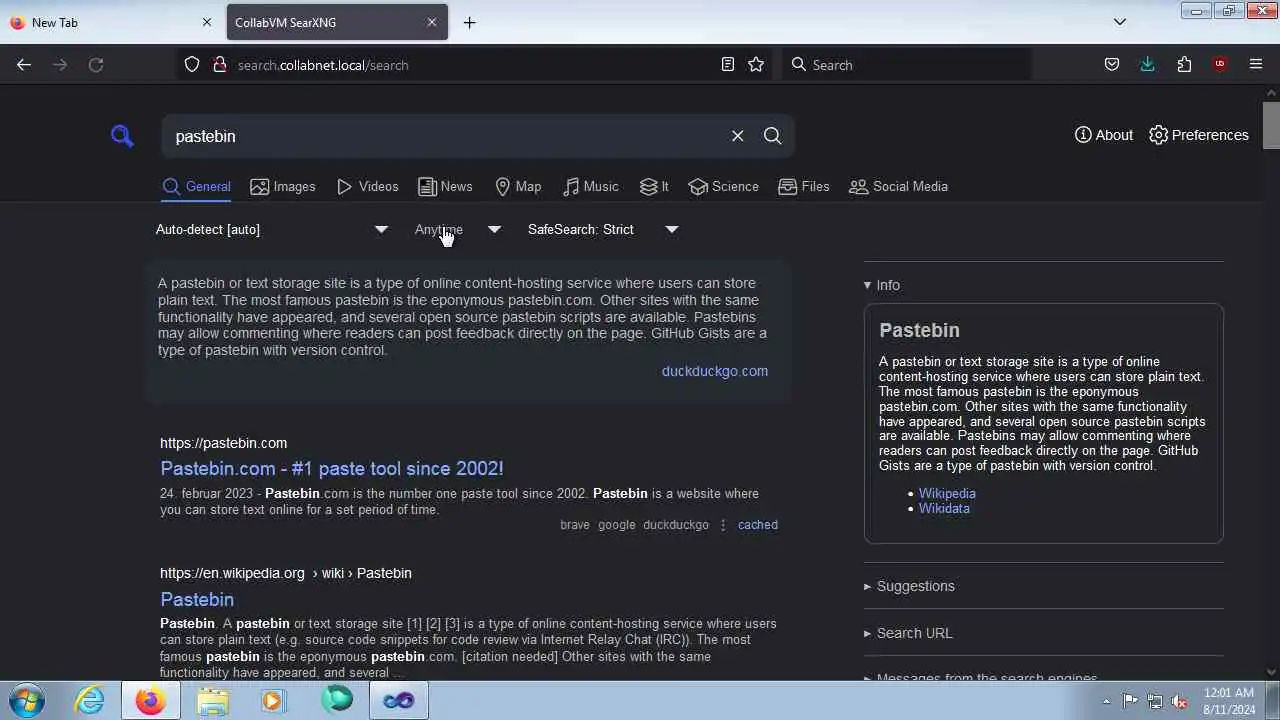Open result options three-dot menu
The height and width of the screenshot is (720, 1280).
point(723,525)
